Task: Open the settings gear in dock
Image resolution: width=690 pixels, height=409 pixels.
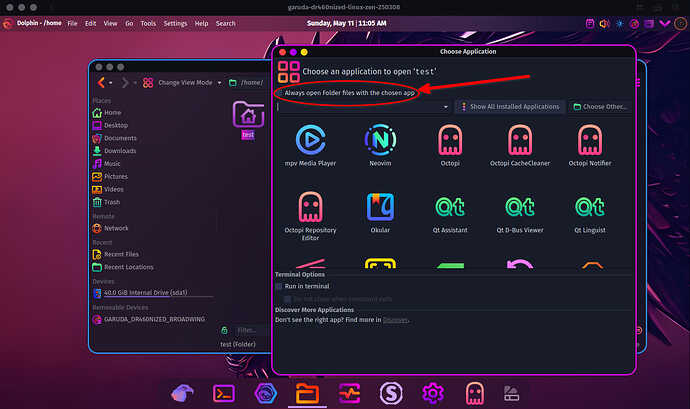Action: (x=433, y=393)
